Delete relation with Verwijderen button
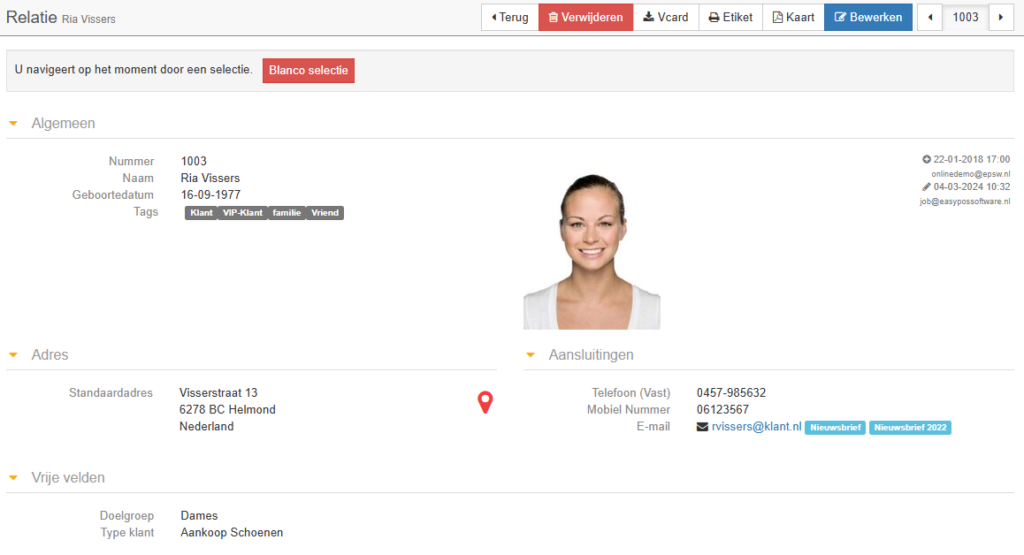The image size is (1024, 555). (586, 18)
